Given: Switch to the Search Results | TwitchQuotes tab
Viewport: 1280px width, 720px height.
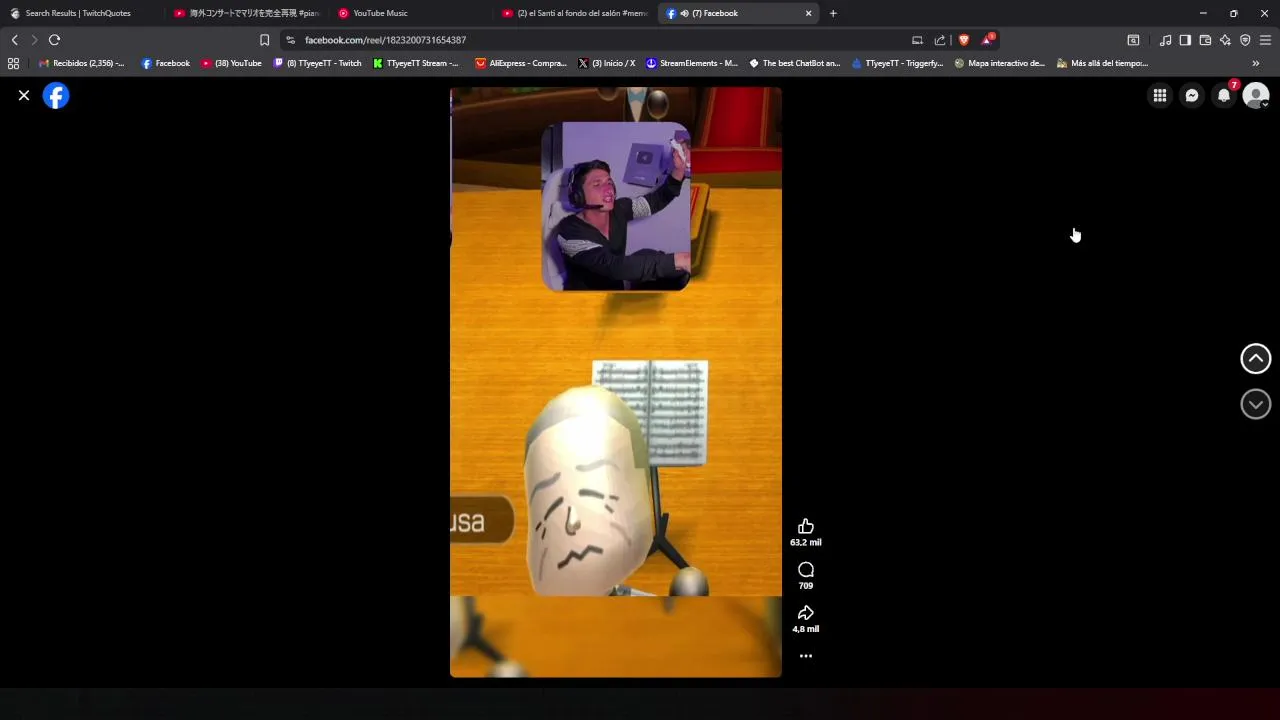Looking at the screenshot, I should [82, 13].
